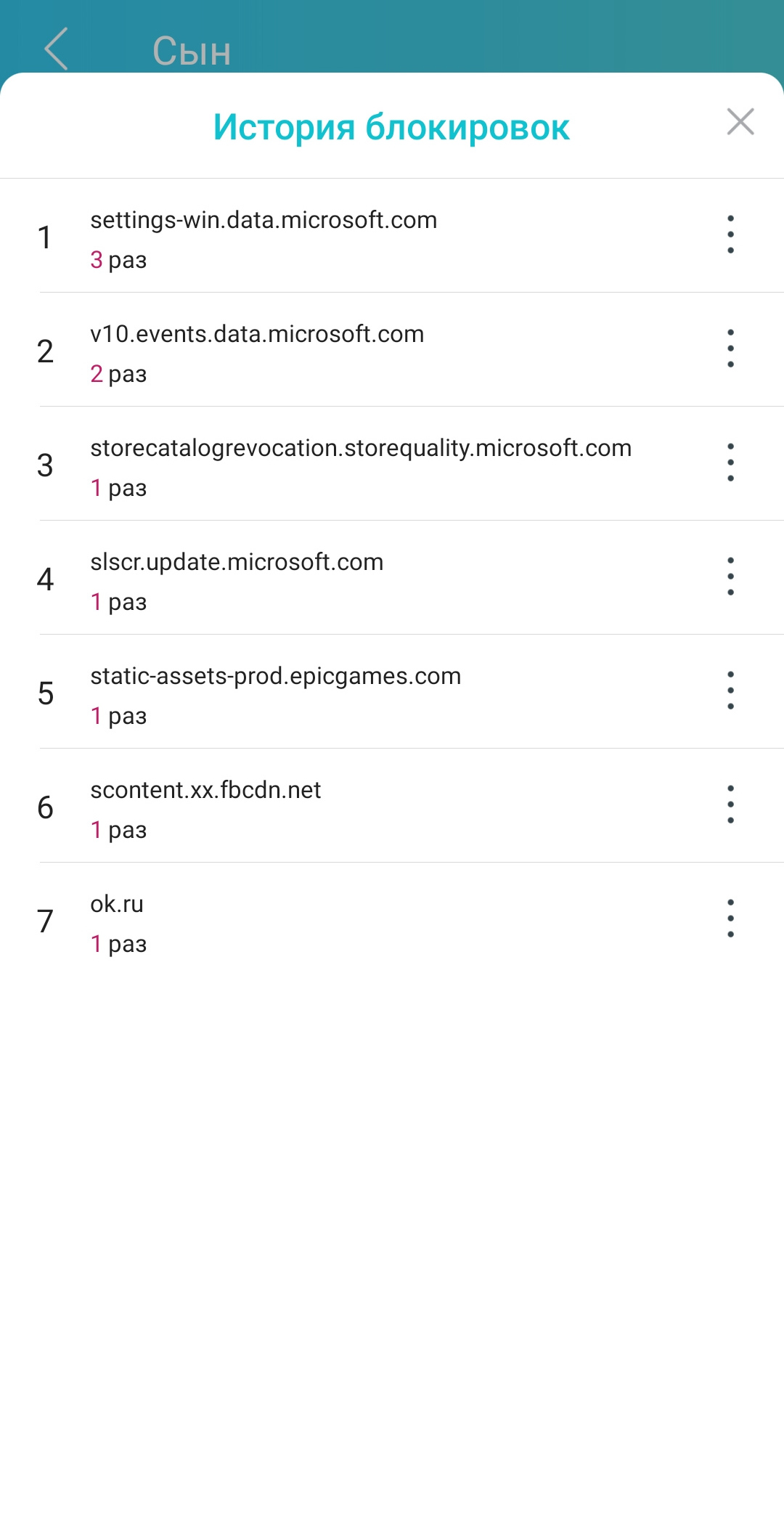784x1535 pixels.
Task: Tap the История блокировок heading
Action: tap(391, 127)
